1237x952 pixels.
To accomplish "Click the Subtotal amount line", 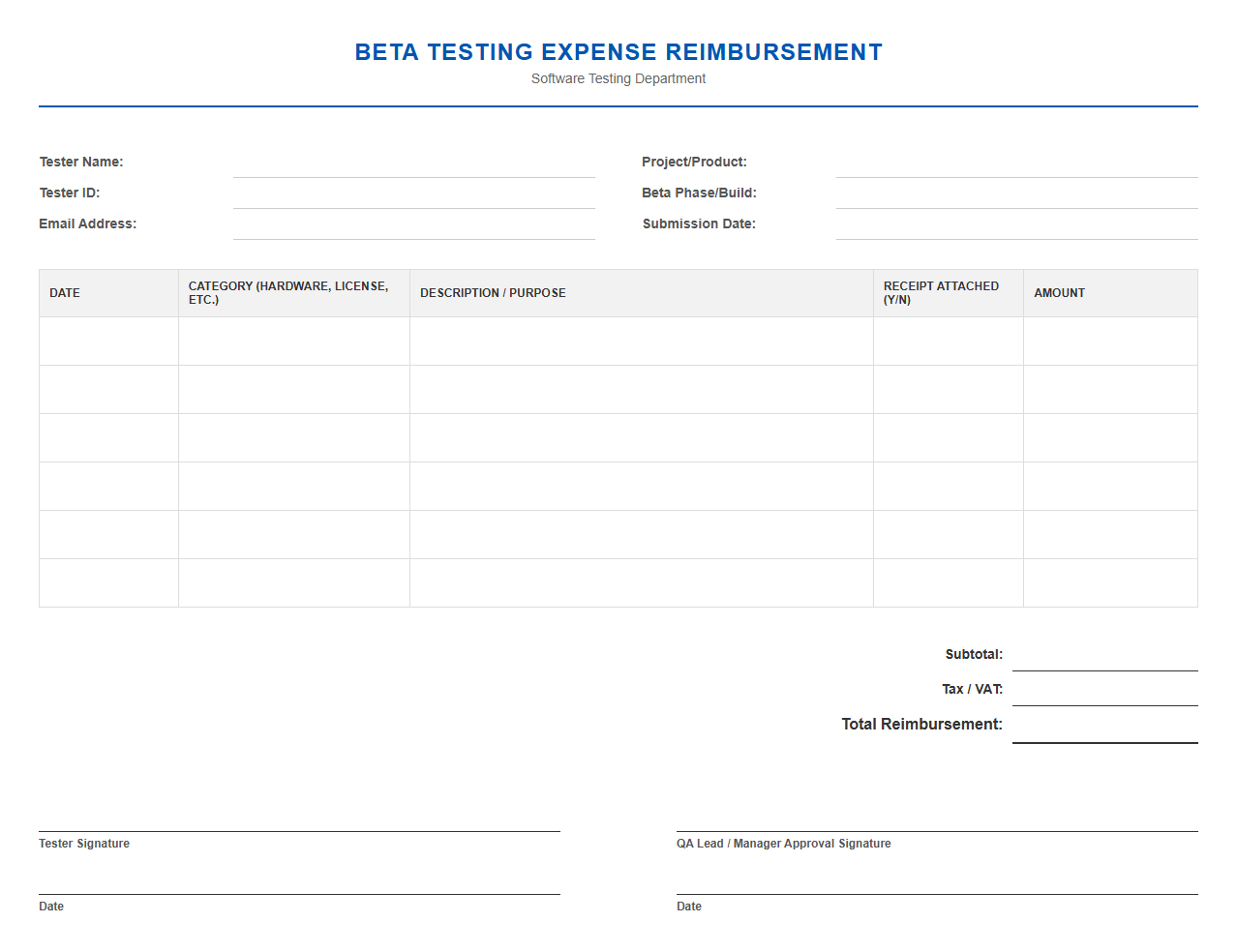I will click(x=1105, y=655).
